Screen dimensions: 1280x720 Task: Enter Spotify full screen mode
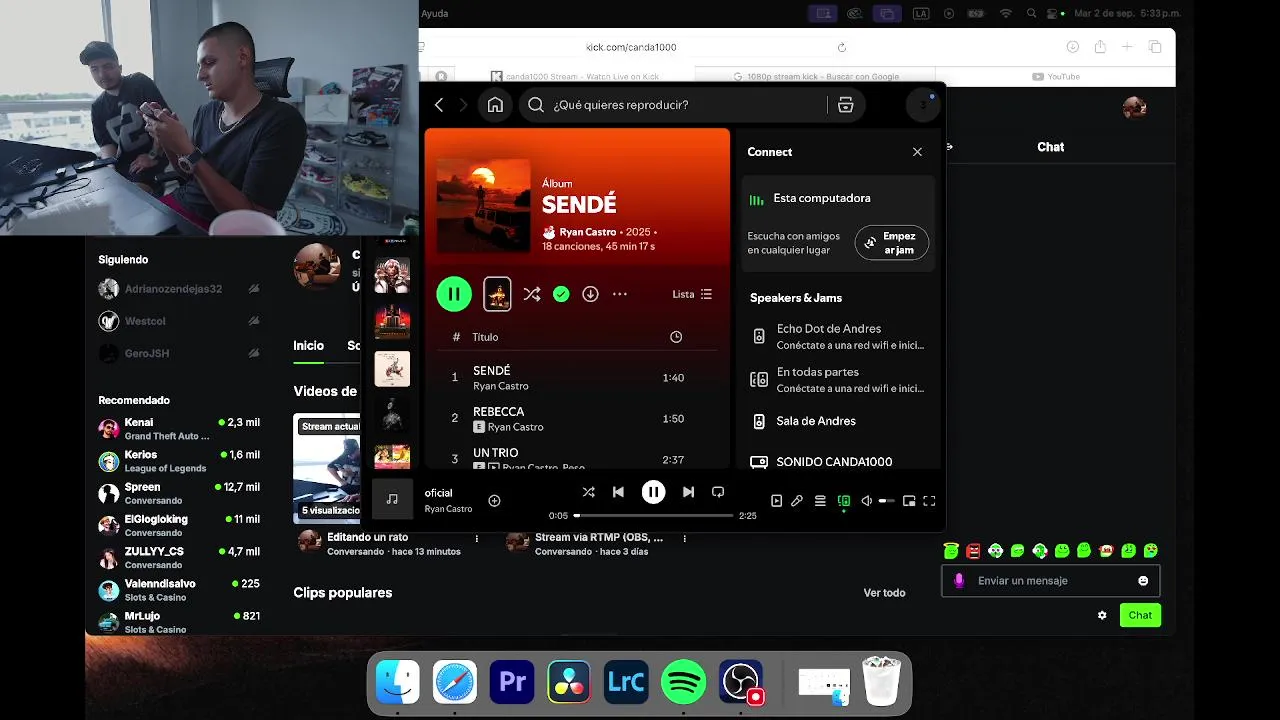pyautogui.click(x=929, y=501)
